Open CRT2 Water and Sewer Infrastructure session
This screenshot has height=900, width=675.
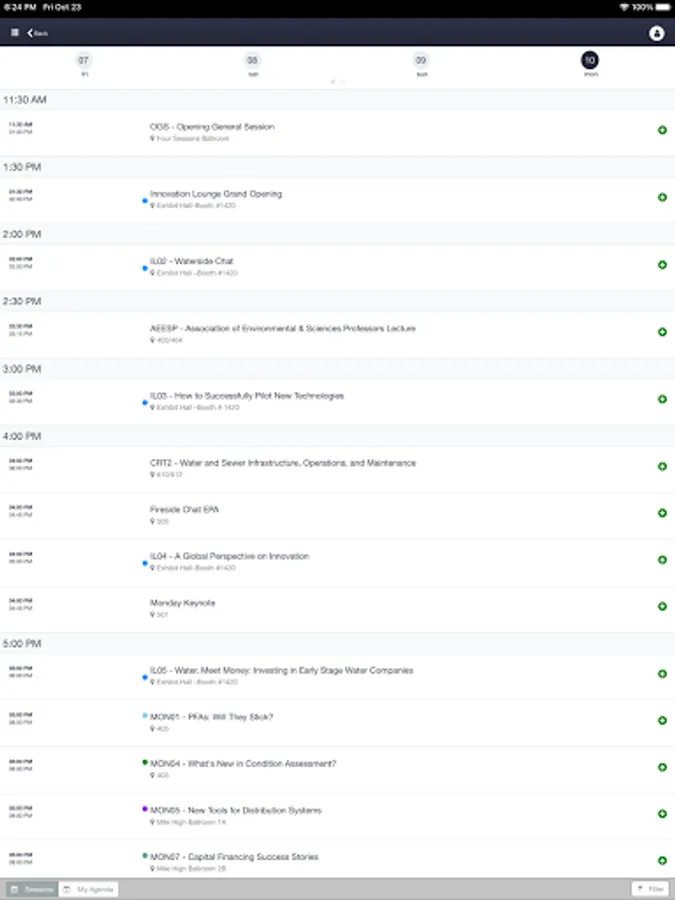pyautogui.click(x=283, y=463)
